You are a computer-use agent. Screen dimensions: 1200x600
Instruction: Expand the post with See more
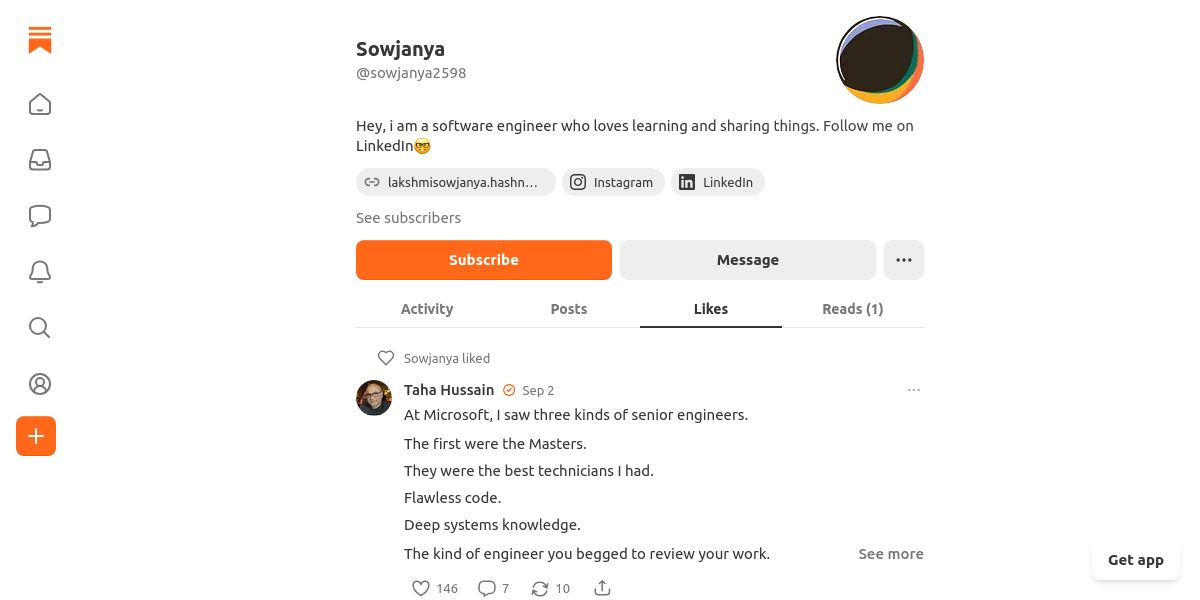(890, 554)
